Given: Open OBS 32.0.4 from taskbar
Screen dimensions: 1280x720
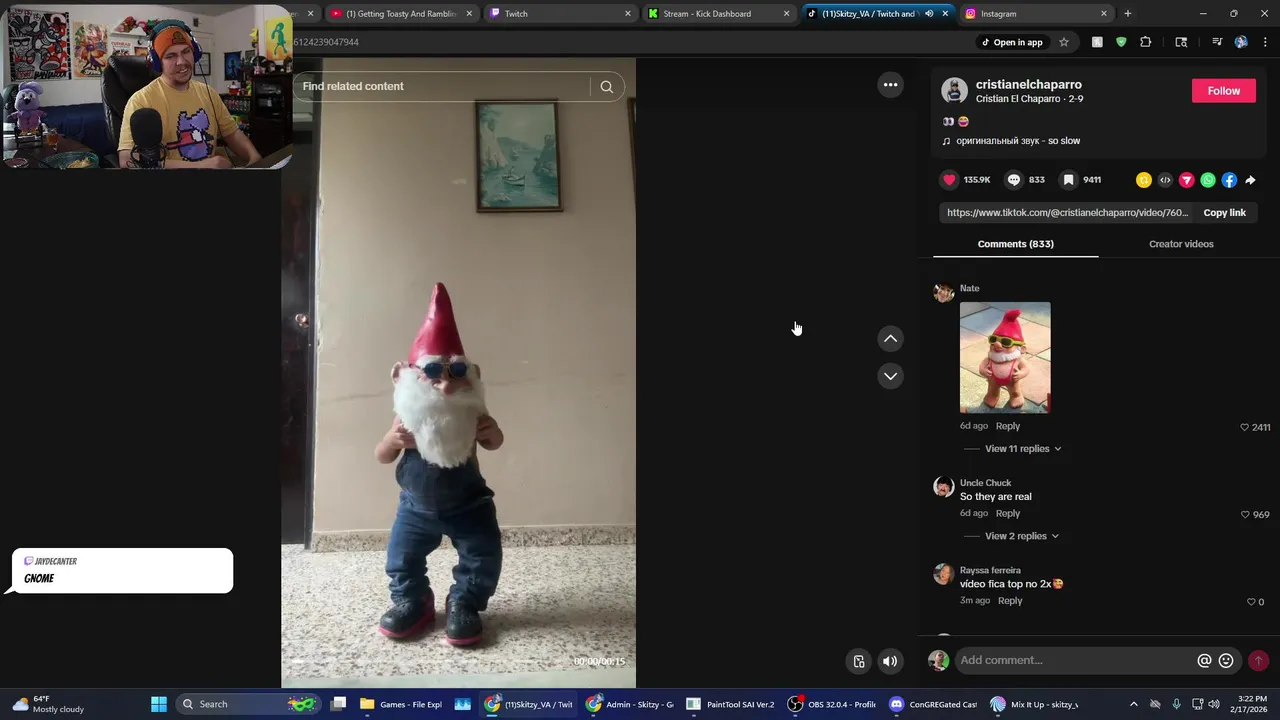Looking at the screenshot, I should (833, 704).
